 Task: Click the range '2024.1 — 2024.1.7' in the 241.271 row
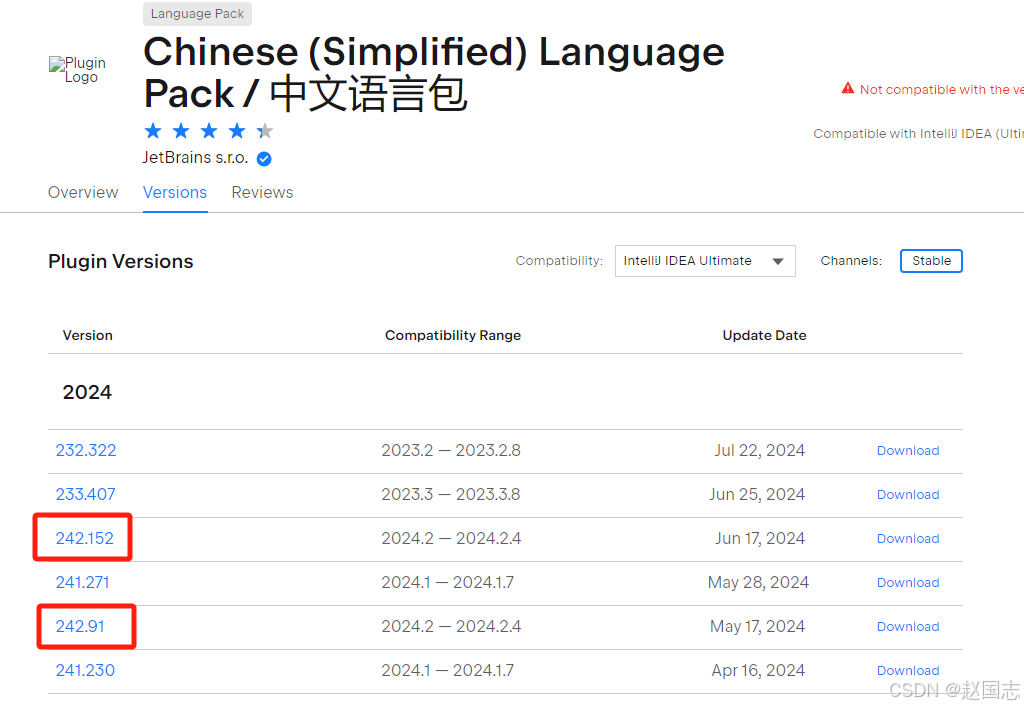click(448, 582)
